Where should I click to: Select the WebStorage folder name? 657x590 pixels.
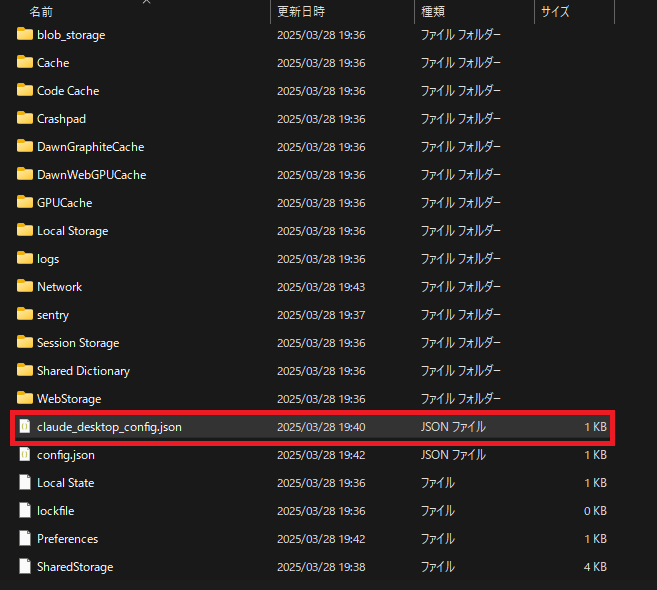(x=69, y=399)
